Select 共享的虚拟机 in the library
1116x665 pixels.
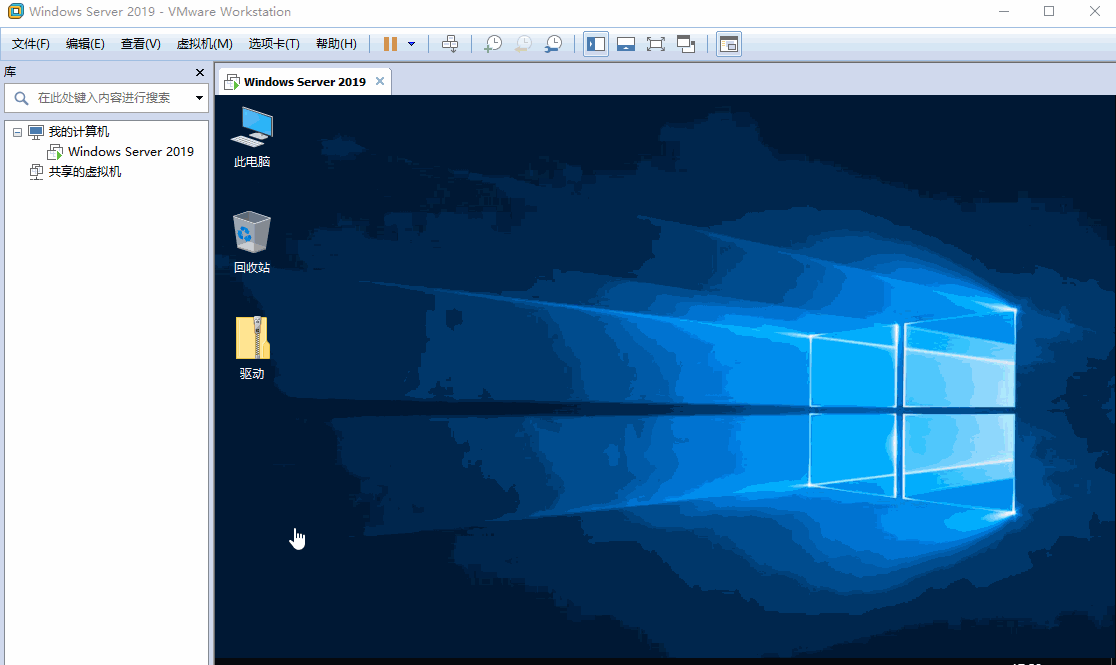click(85, 172)
